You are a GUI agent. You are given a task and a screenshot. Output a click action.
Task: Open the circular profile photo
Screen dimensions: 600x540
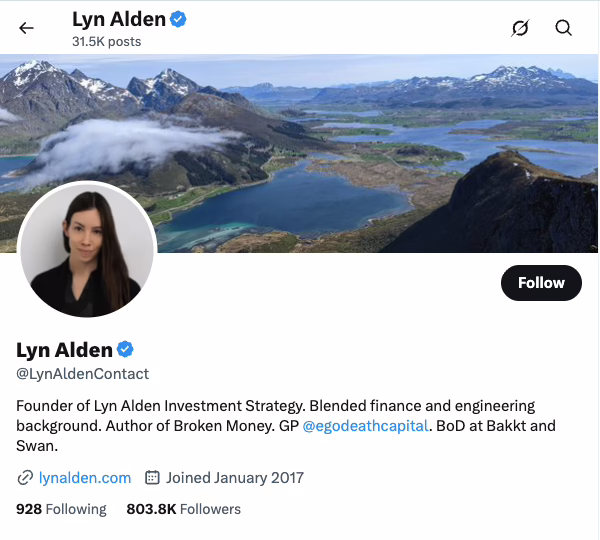tap(87, 249)
